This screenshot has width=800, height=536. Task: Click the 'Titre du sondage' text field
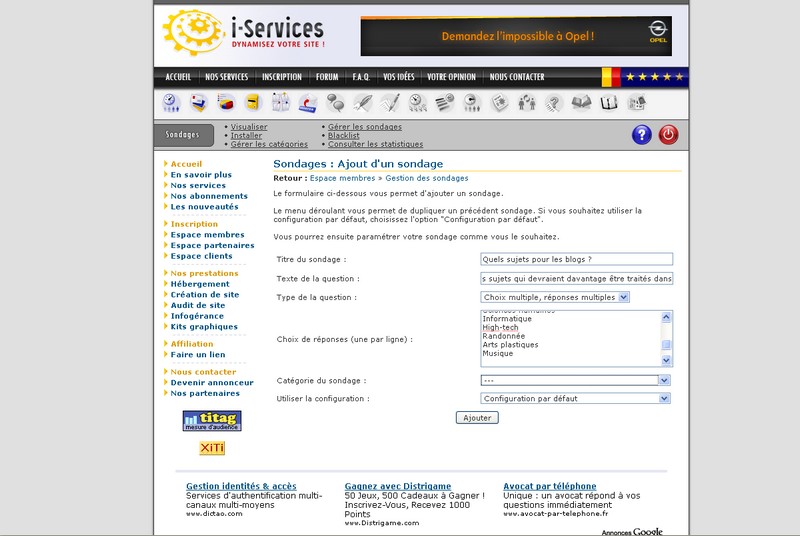[577, 259]
